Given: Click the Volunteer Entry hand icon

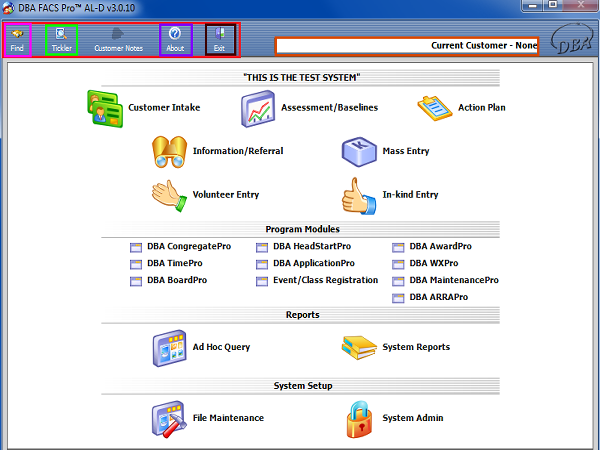Looking at the screenshot, I should click(x=170, y=195).
